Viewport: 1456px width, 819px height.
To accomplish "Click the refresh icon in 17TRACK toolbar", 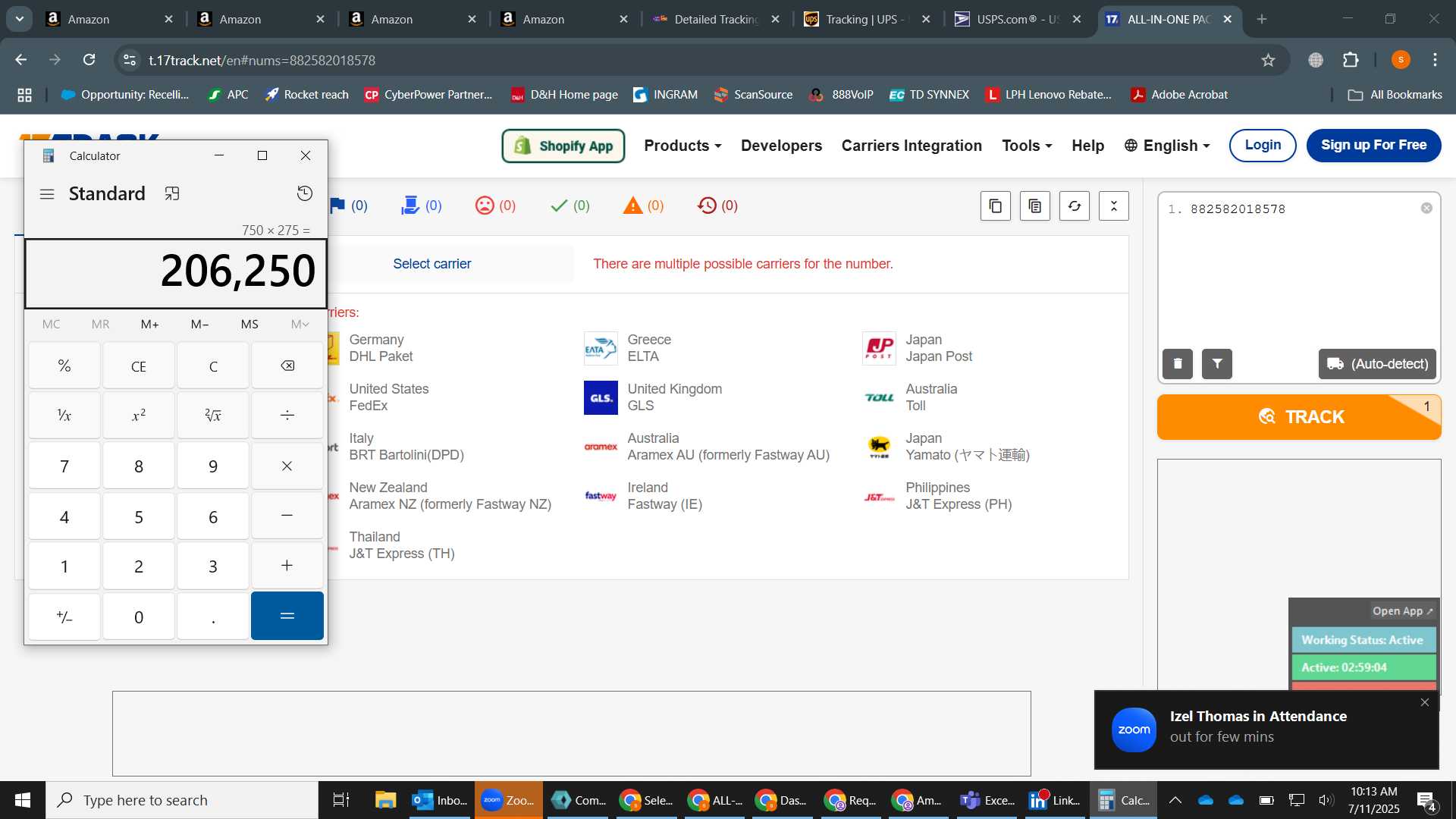I will [1075, 206].
